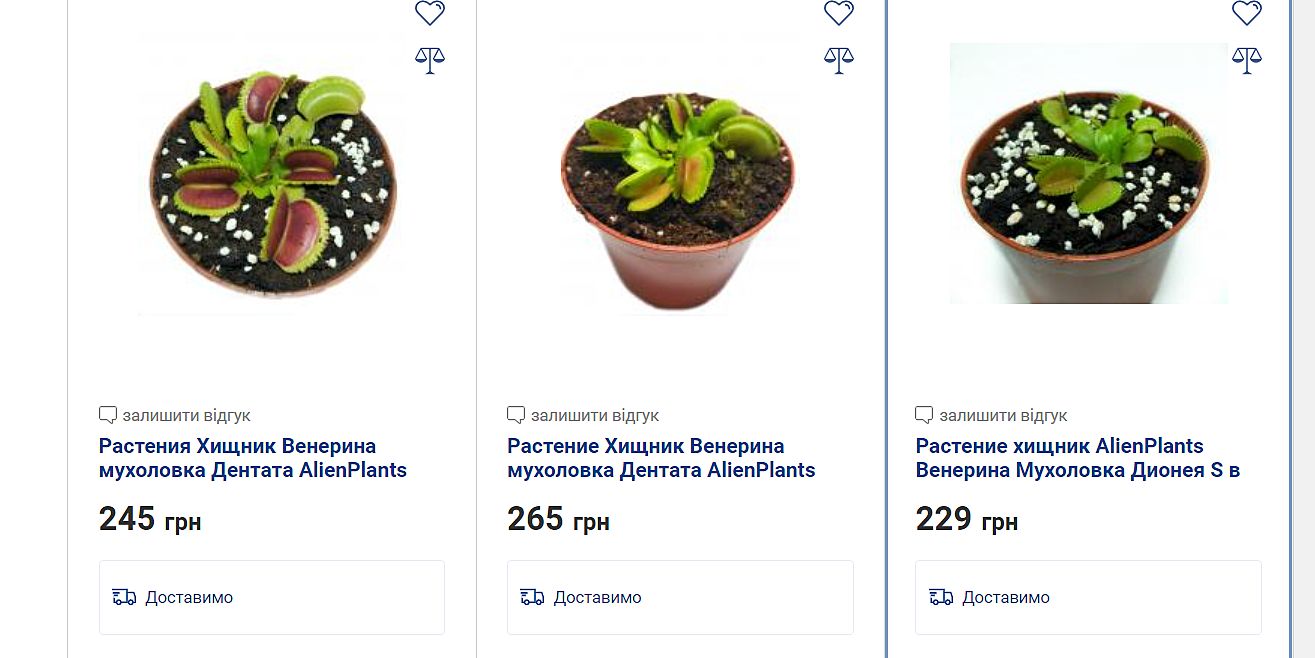Click the review speech bubble icon above the 245 грн plant
This screenshot has width=1315, height=658.
[x=108, y=414]
